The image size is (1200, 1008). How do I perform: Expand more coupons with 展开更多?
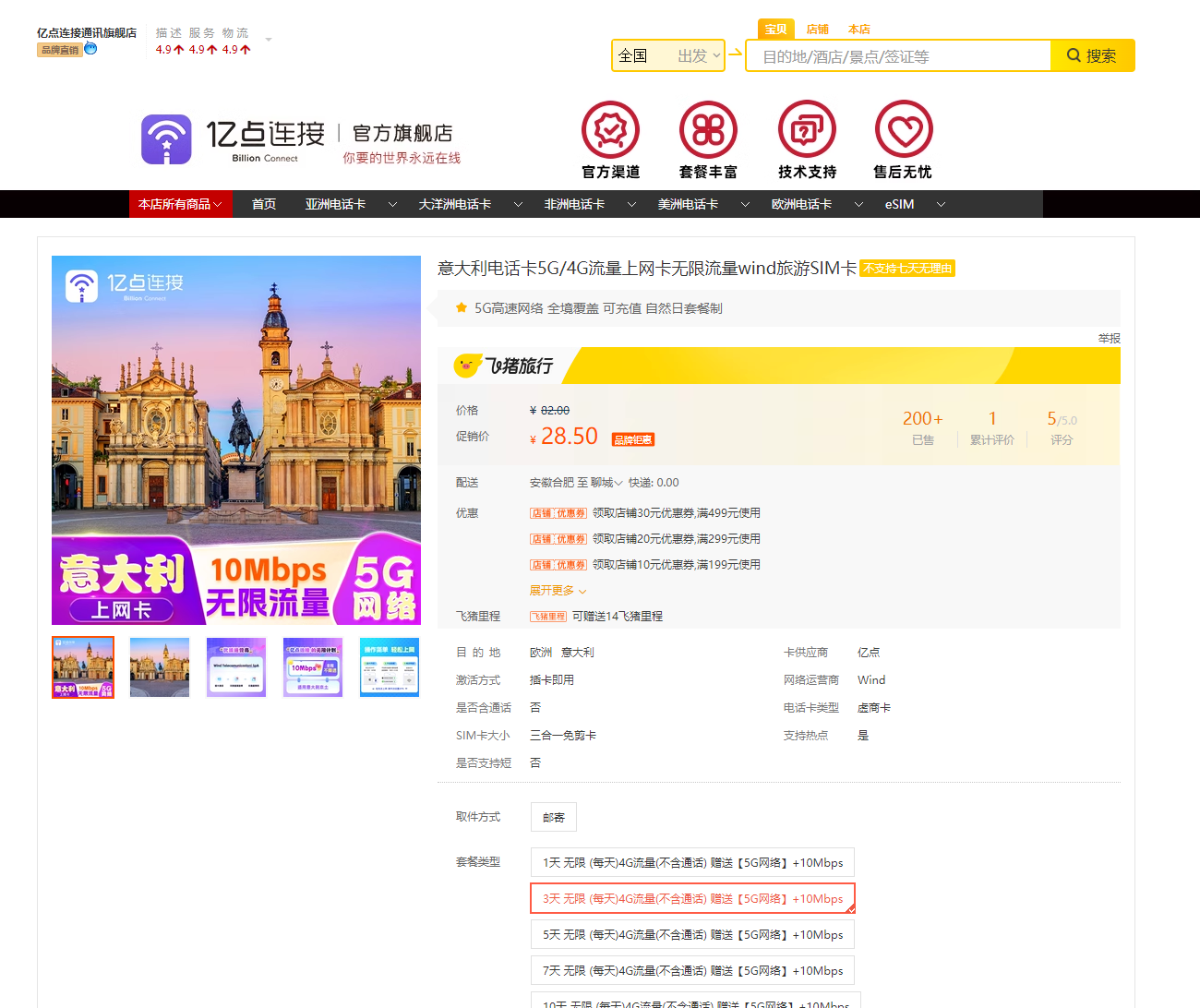(x=558, y=591)
